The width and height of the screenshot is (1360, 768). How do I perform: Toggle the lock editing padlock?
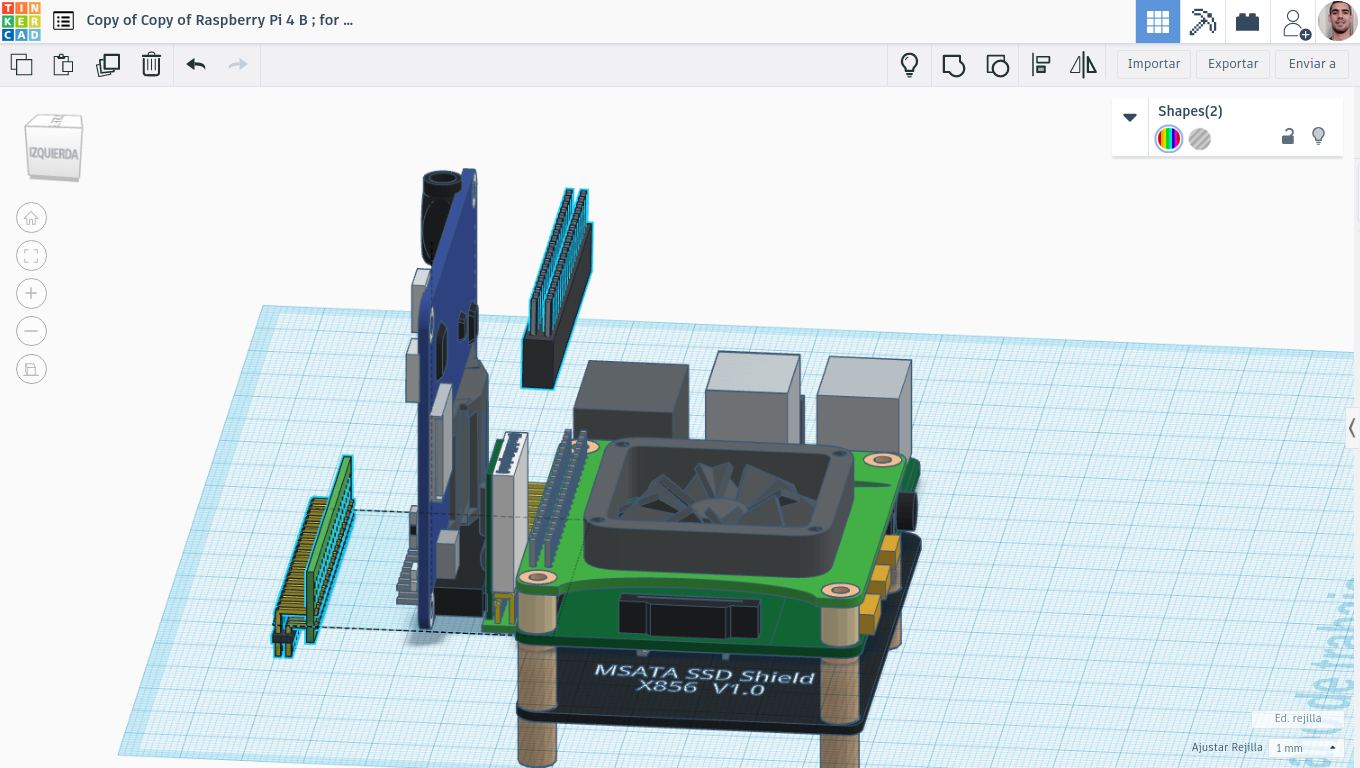pyautogui.click(x=1288, y=137)
